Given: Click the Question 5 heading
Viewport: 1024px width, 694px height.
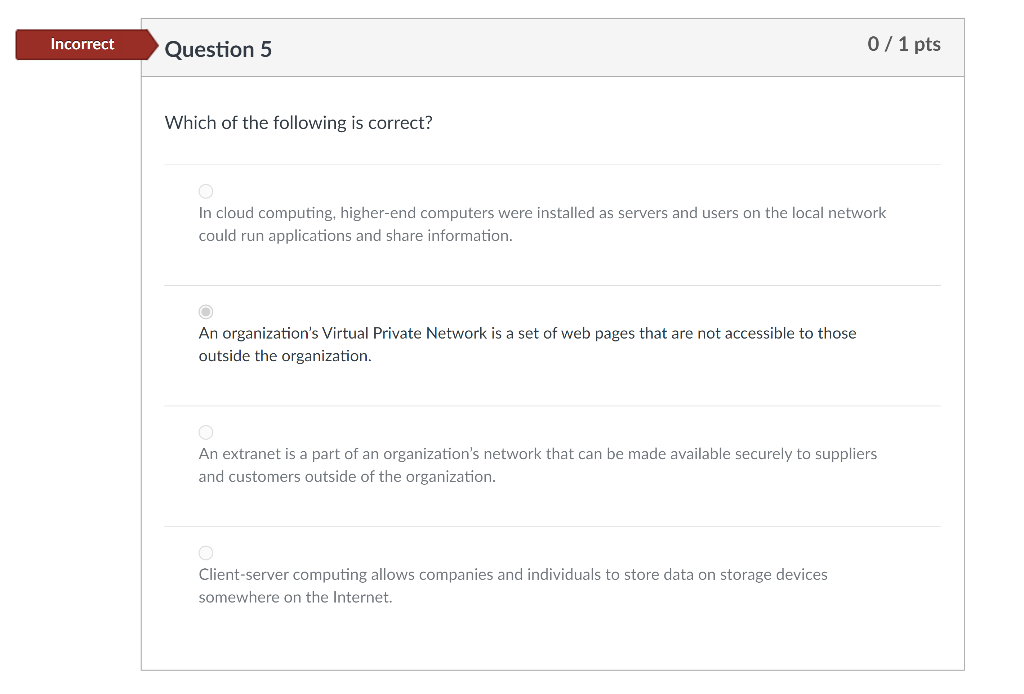Looking at the screenshot, I should 220,49.
